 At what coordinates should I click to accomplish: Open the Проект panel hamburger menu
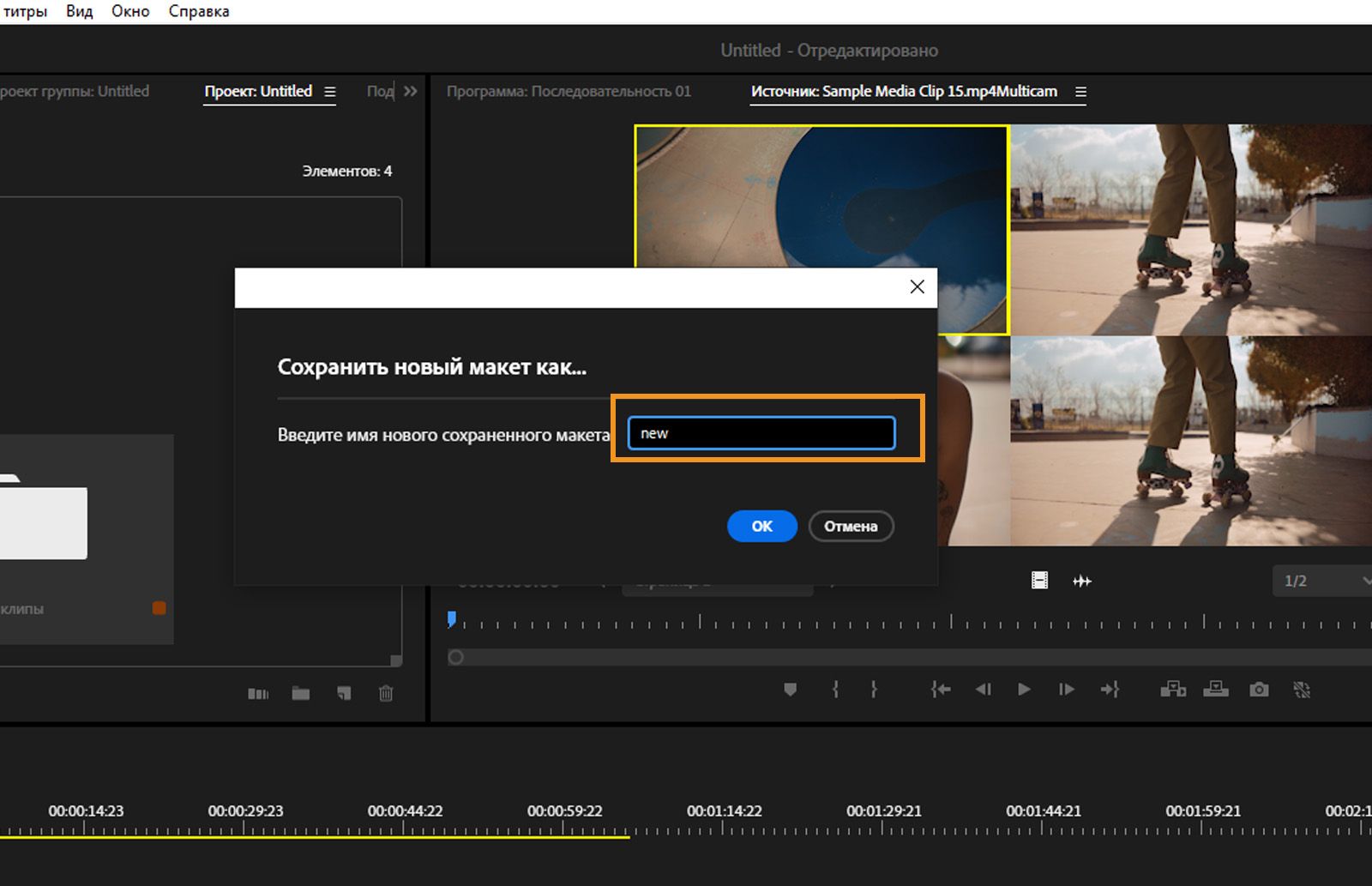(333, 91)
